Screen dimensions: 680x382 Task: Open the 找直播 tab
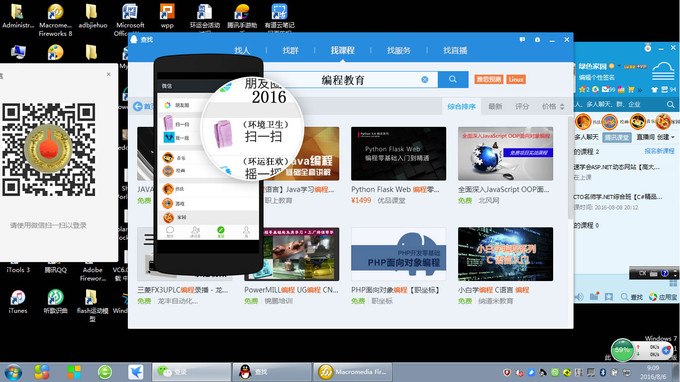coord(455,50)
